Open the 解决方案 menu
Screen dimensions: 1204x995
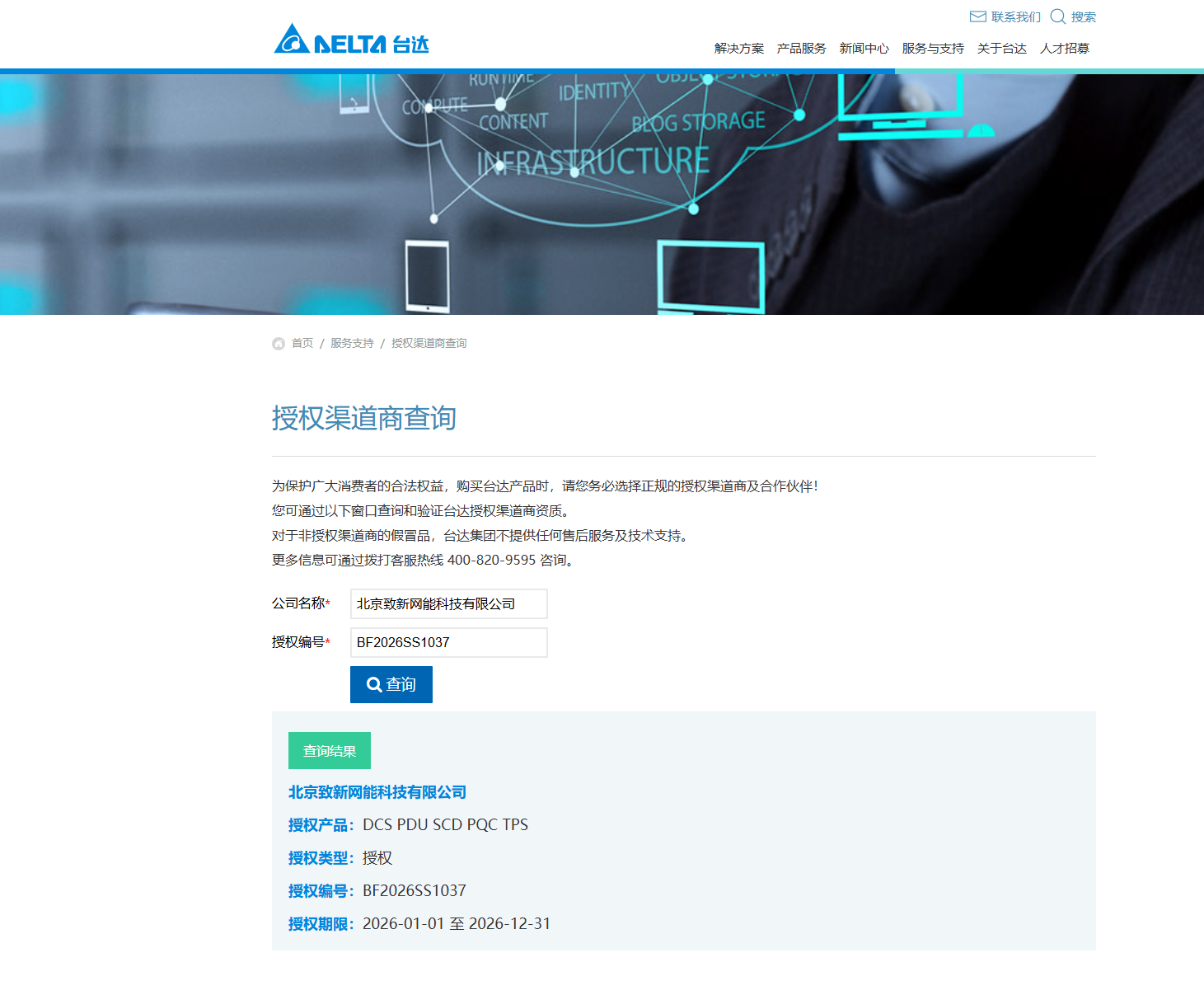[x=739, y=49]
